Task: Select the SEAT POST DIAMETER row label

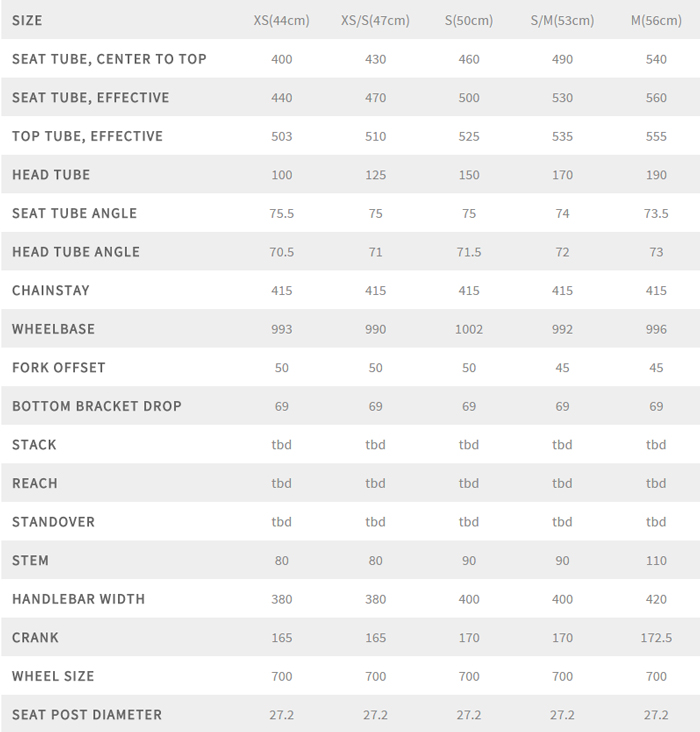Action: (x=87, y=715)
